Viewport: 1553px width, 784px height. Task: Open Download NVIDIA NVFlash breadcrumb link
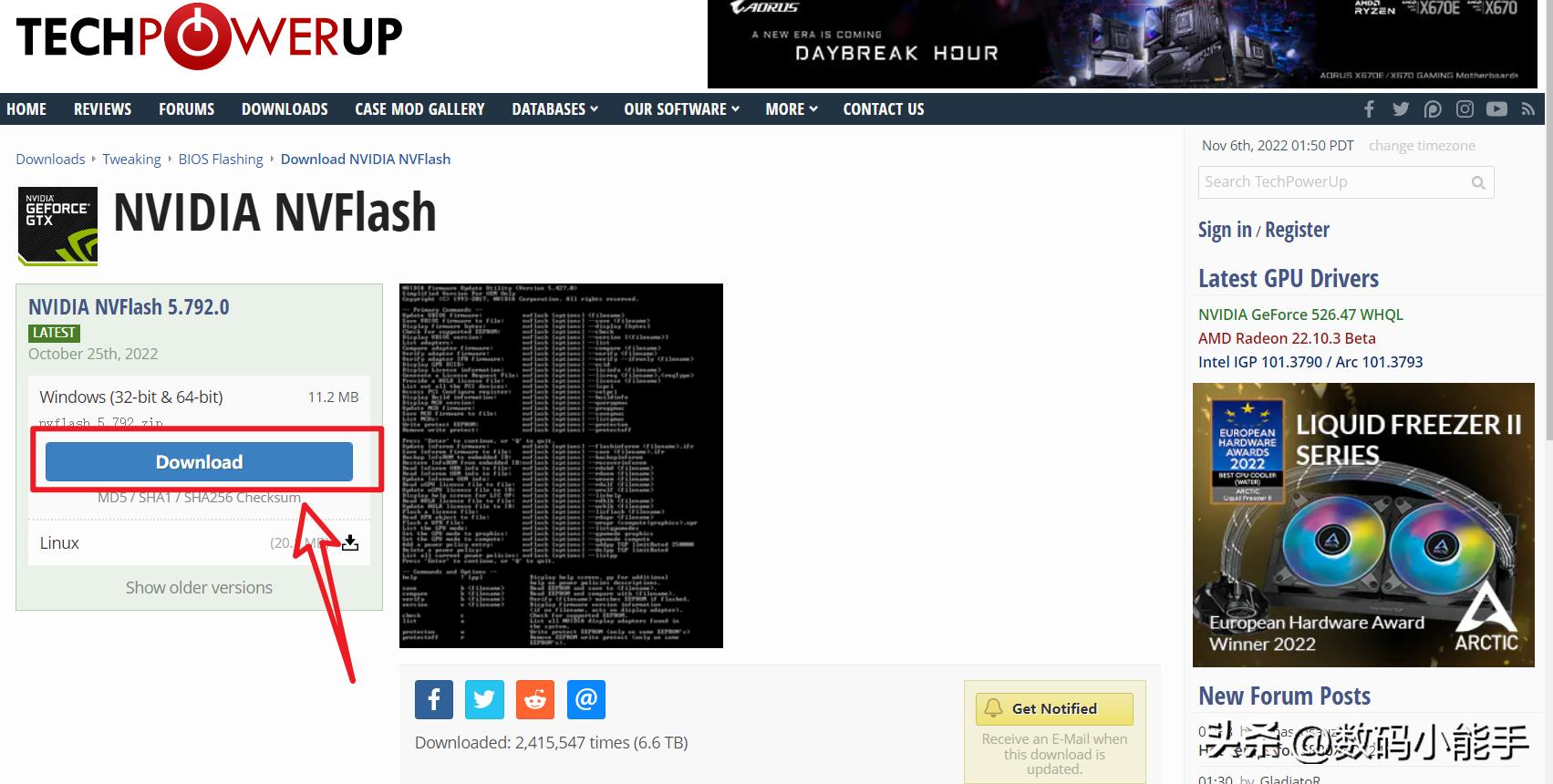pyautogui.click(x=366, y=160)
